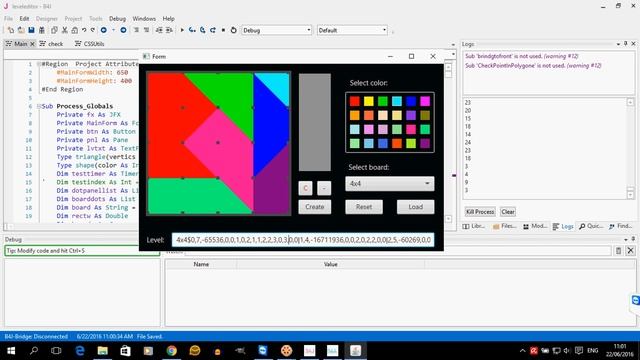
Task: Show hidden system tray icons chevron
Action: [522, 351]
